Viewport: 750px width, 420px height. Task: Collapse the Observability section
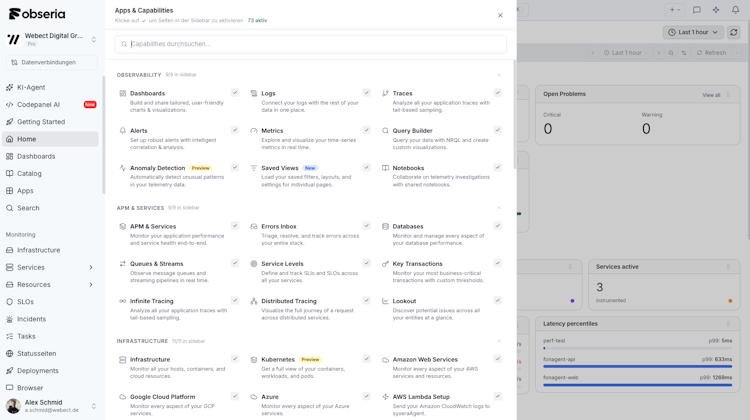pos(499,75)
